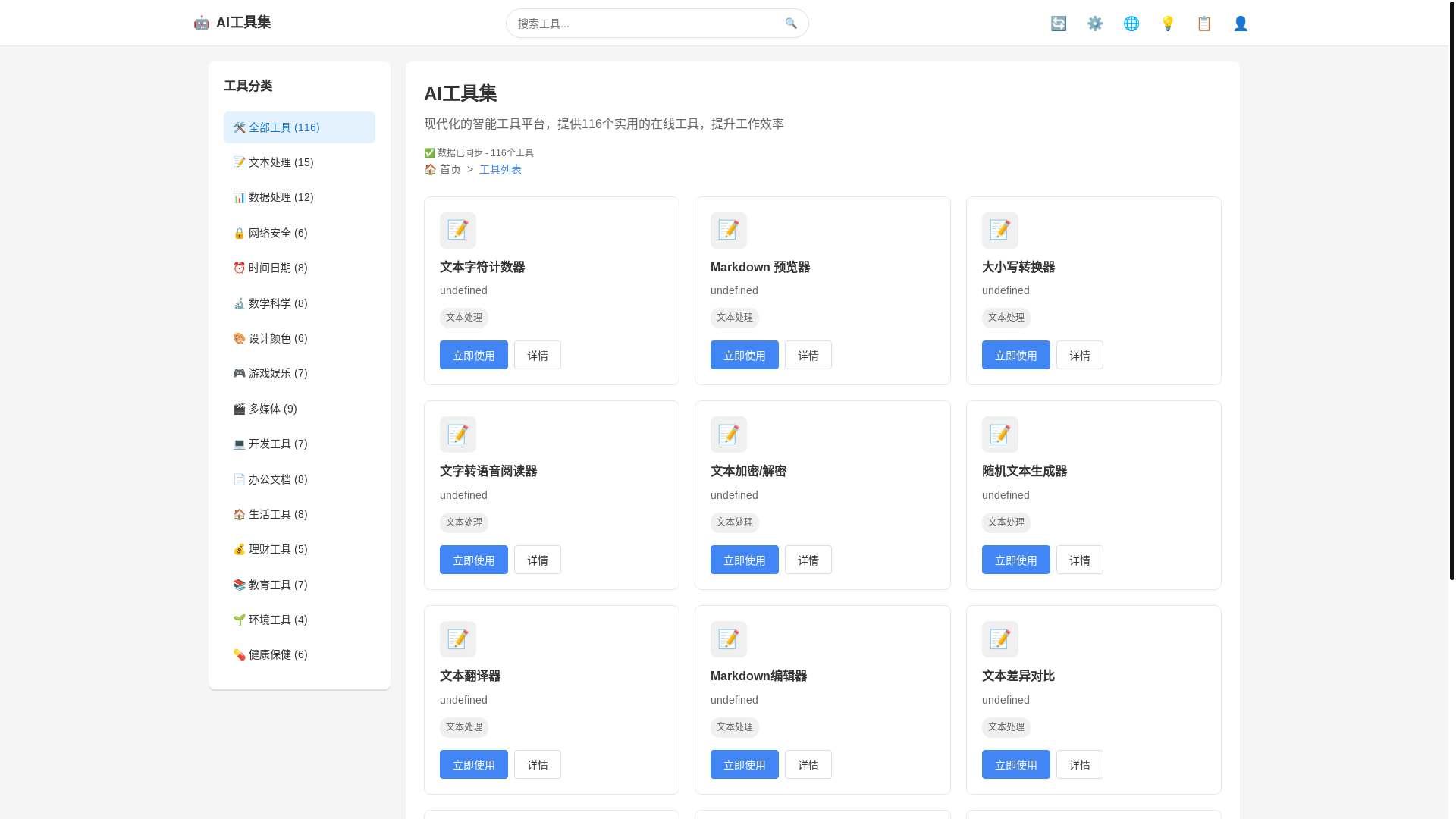Select 文本处理 (15) category
Viewport: 1456px width, 819px height.
300,162
